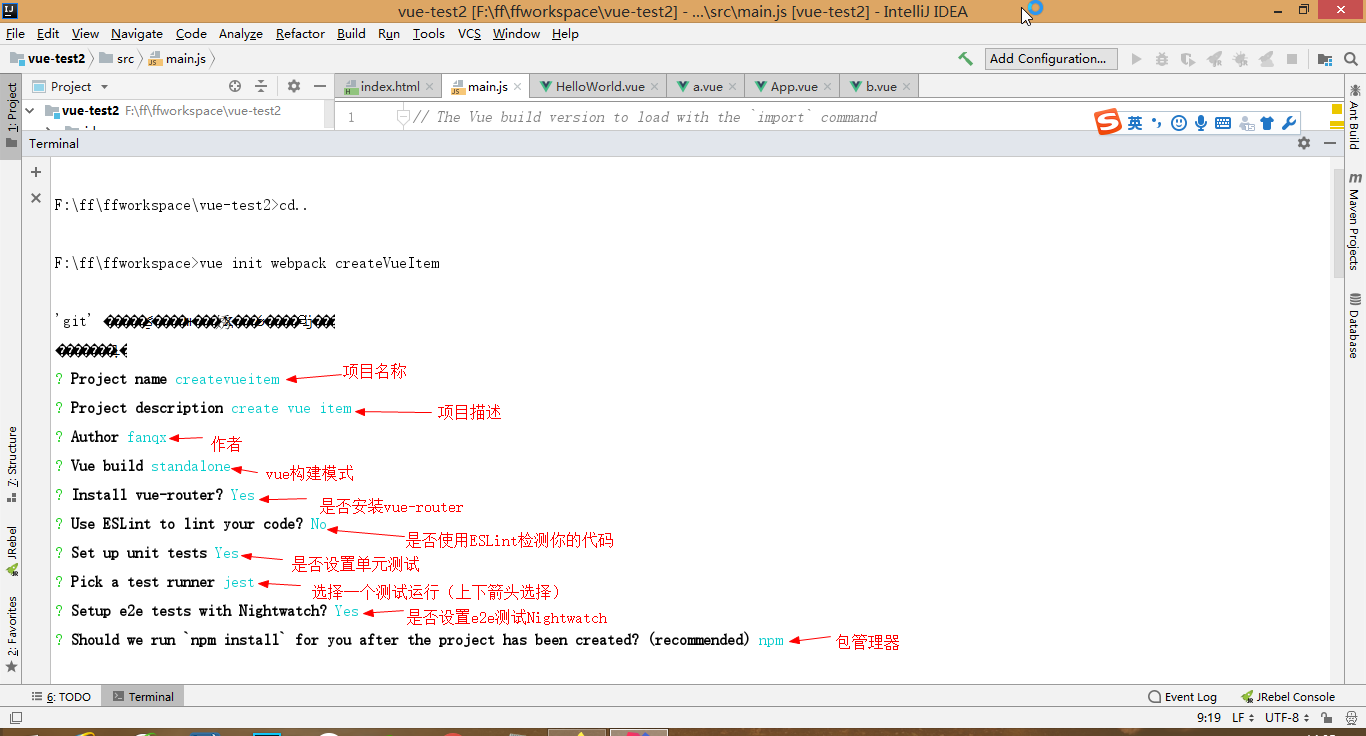1366x736 pixels.
Task: Click the Stop square icon in toolbar
Action: 1292,59
